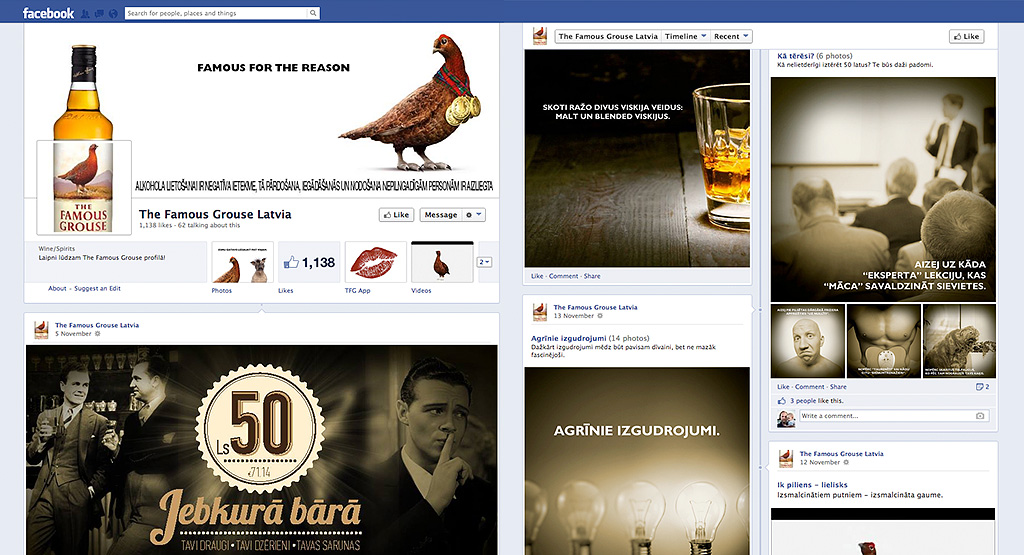Open the grouse with medals cover photo
Image resolution: width=1024 pixels, height=555 pixels.
(261, 111)
